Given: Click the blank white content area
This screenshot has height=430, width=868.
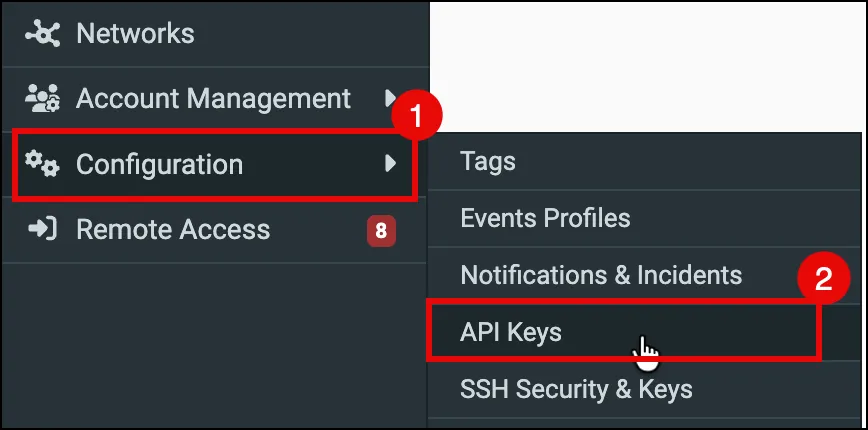Looking at the screenshot, I should click(648, 66).
